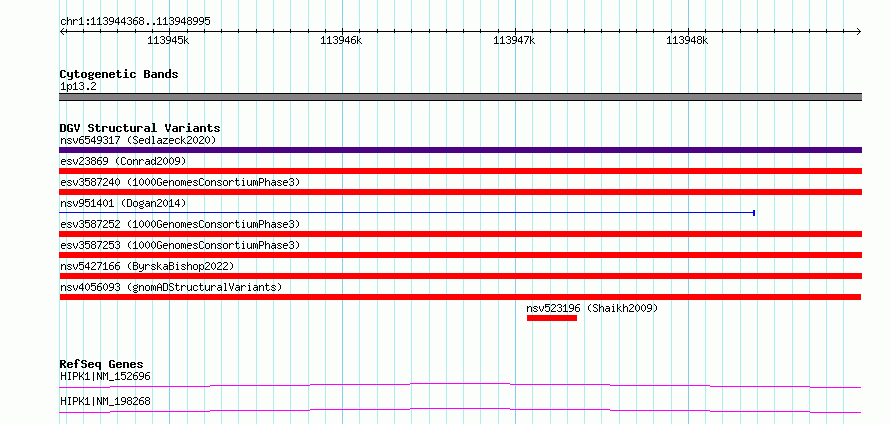This screenshot has width=890, height=424.
Task: Open the HIPK1|NM_152696 gene label
Action: [106, 376]
